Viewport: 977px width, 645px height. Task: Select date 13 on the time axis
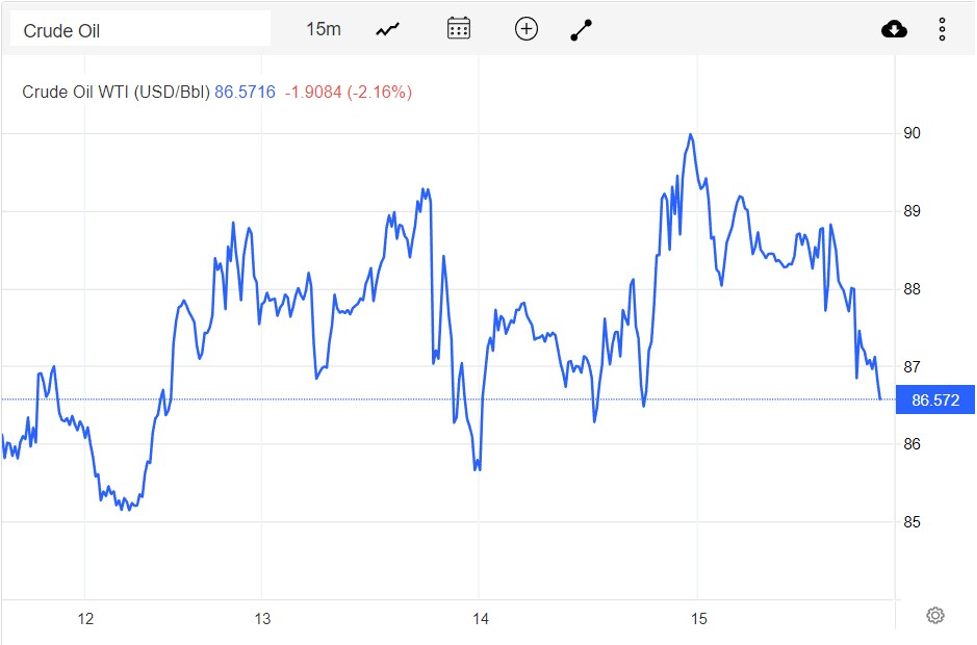(262, 619)
